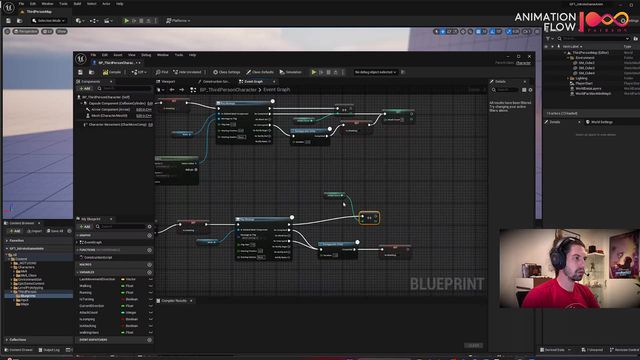Open the Blueprint editor Asset menu

click(x=118, y=55)
